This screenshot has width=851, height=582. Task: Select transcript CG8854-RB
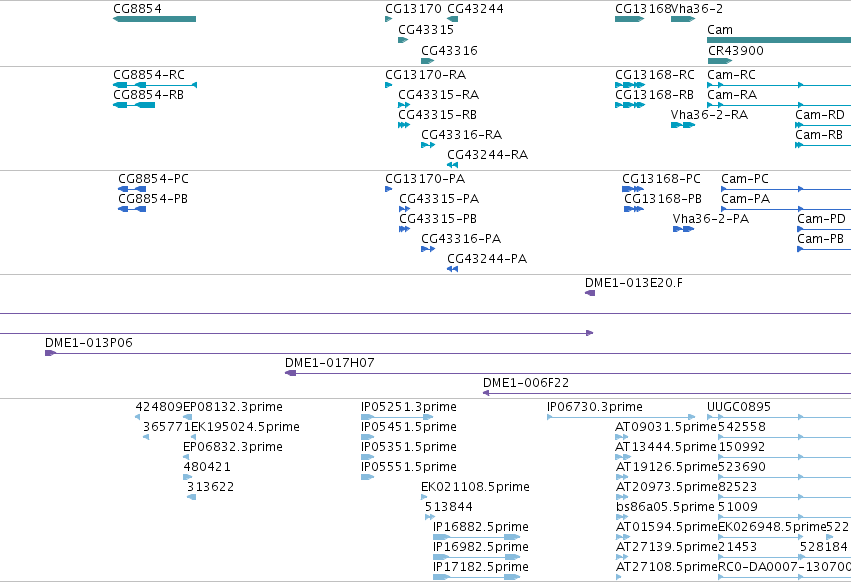point(148,94)
